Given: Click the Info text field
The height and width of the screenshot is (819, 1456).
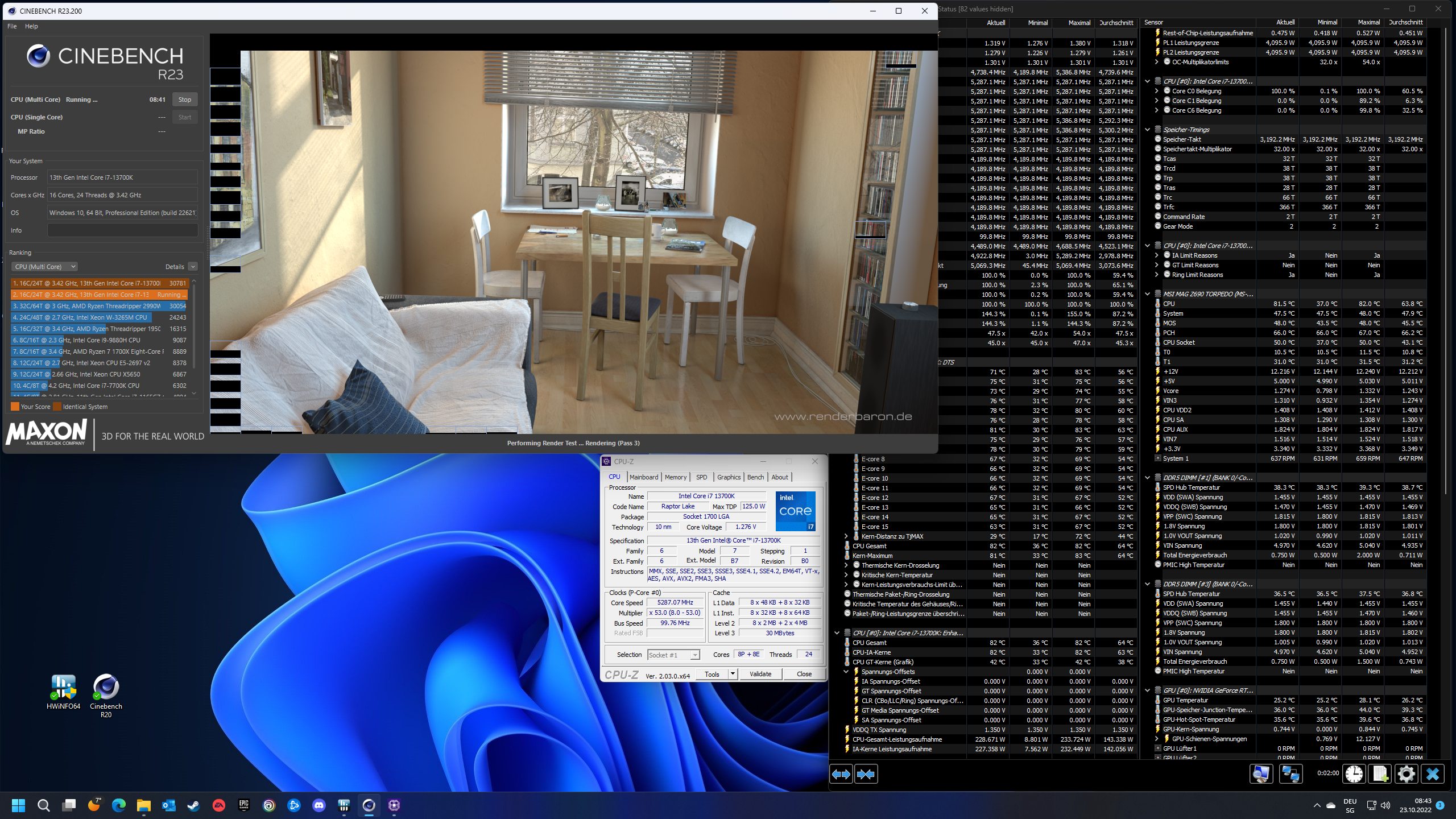Looking at the screenshot, I should (x=122, y=230).
